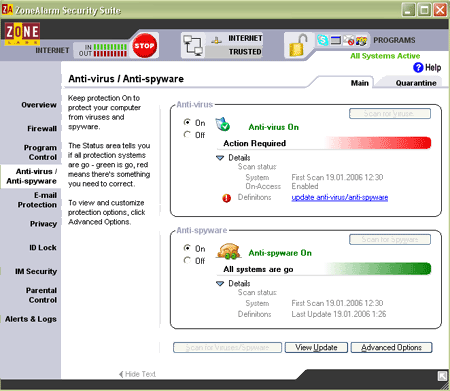Click the Scan for Spyware button
Viewport: 450px width, 391px height.
point(390,239)
